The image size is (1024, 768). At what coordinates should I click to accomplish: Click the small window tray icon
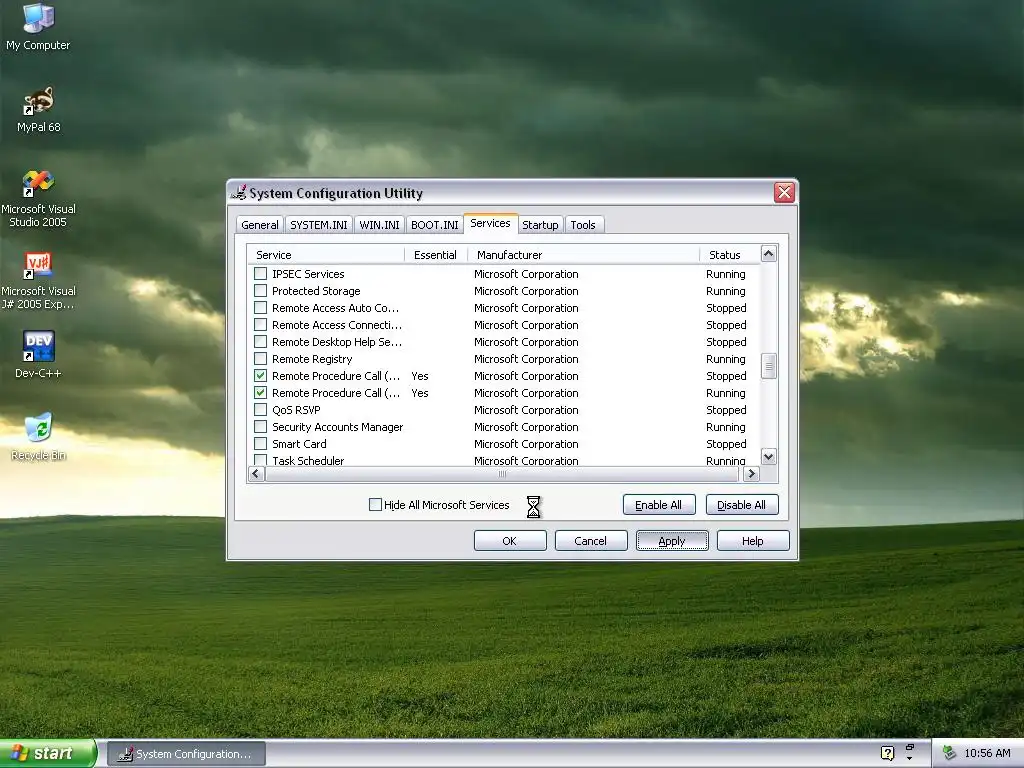[x=910, y=748]
